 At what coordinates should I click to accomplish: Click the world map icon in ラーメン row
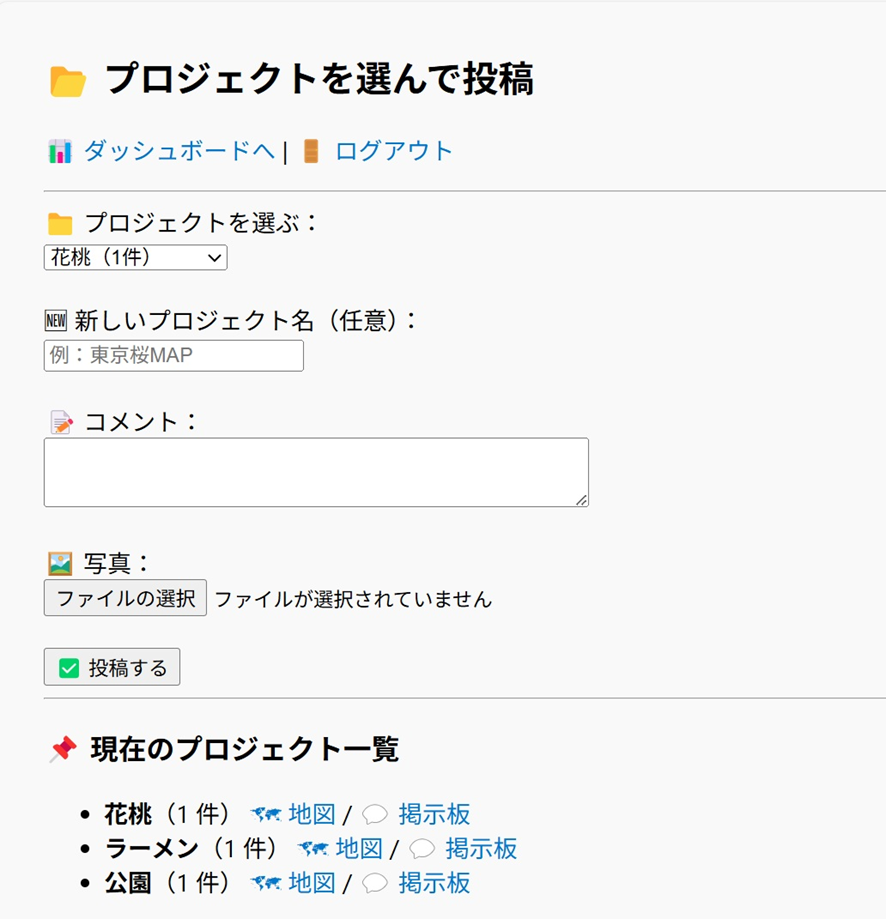[313, 848]
